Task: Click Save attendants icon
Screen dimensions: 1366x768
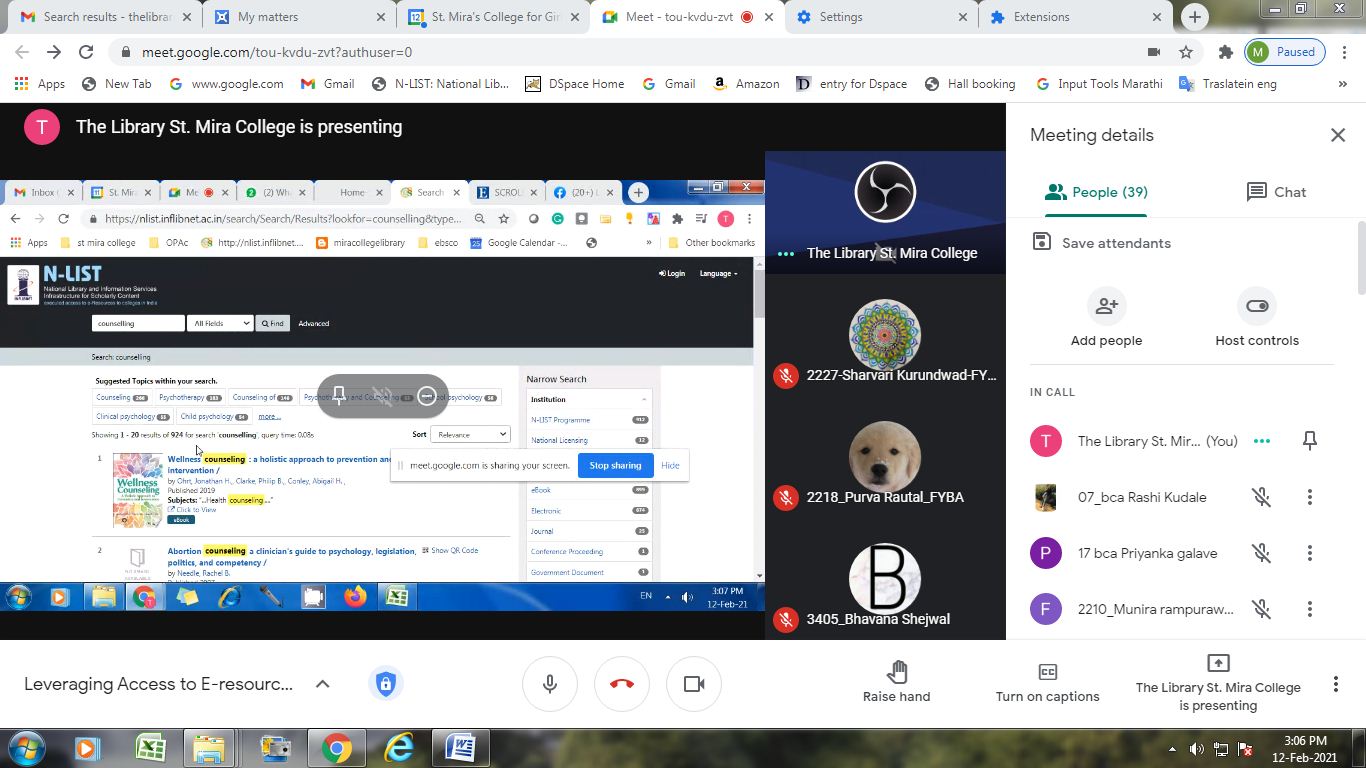Action: [1042, 242]
